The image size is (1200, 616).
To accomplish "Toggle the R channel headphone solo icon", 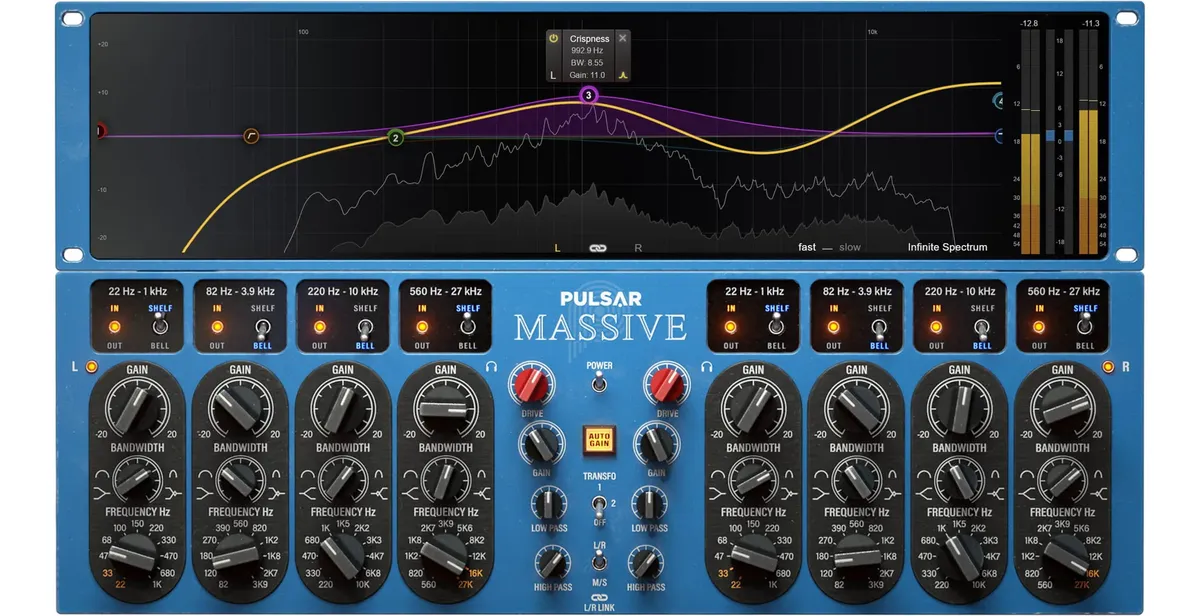I will coord(707,367).
